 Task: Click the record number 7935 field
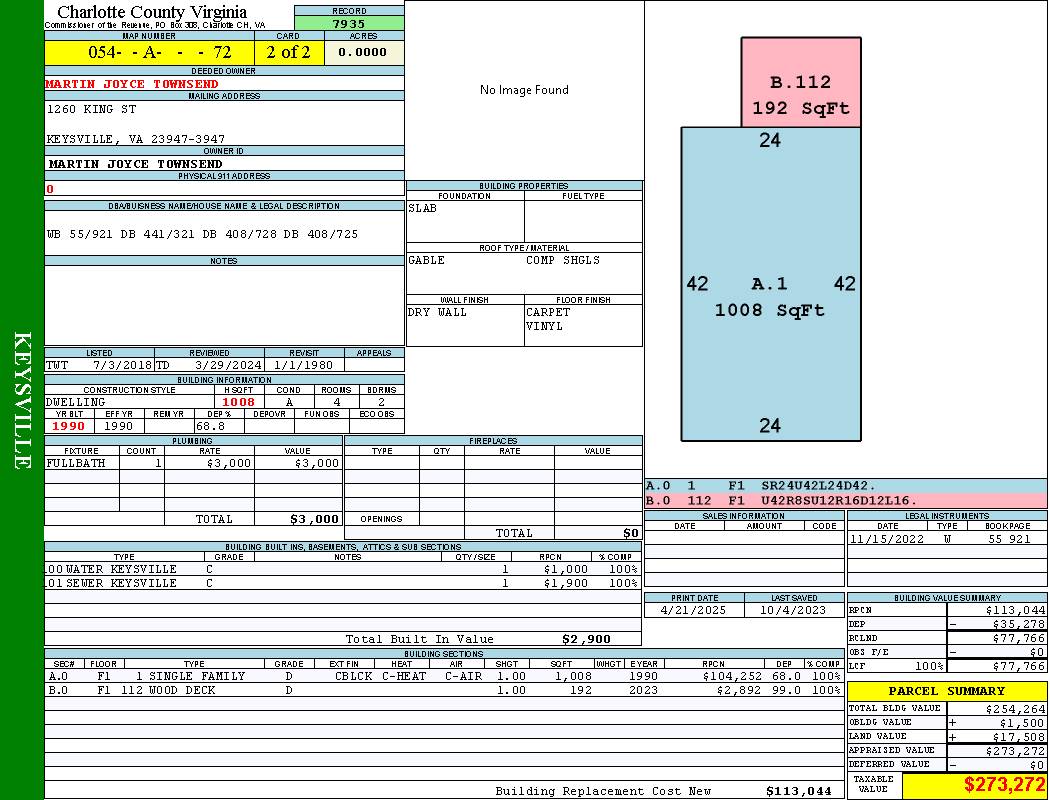(349, 23)
